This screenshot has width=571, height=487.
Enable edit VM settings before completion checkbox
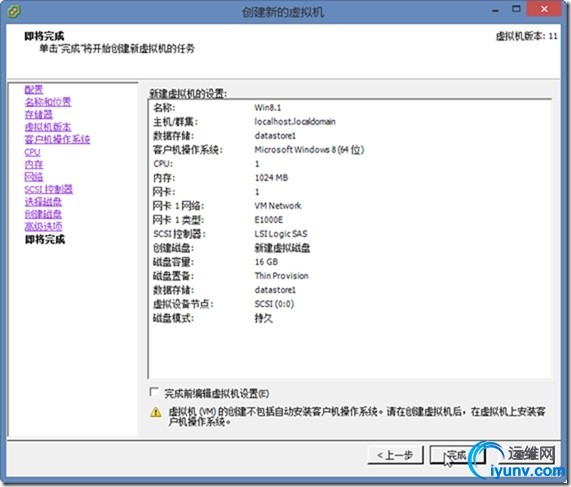coord(154,392)
